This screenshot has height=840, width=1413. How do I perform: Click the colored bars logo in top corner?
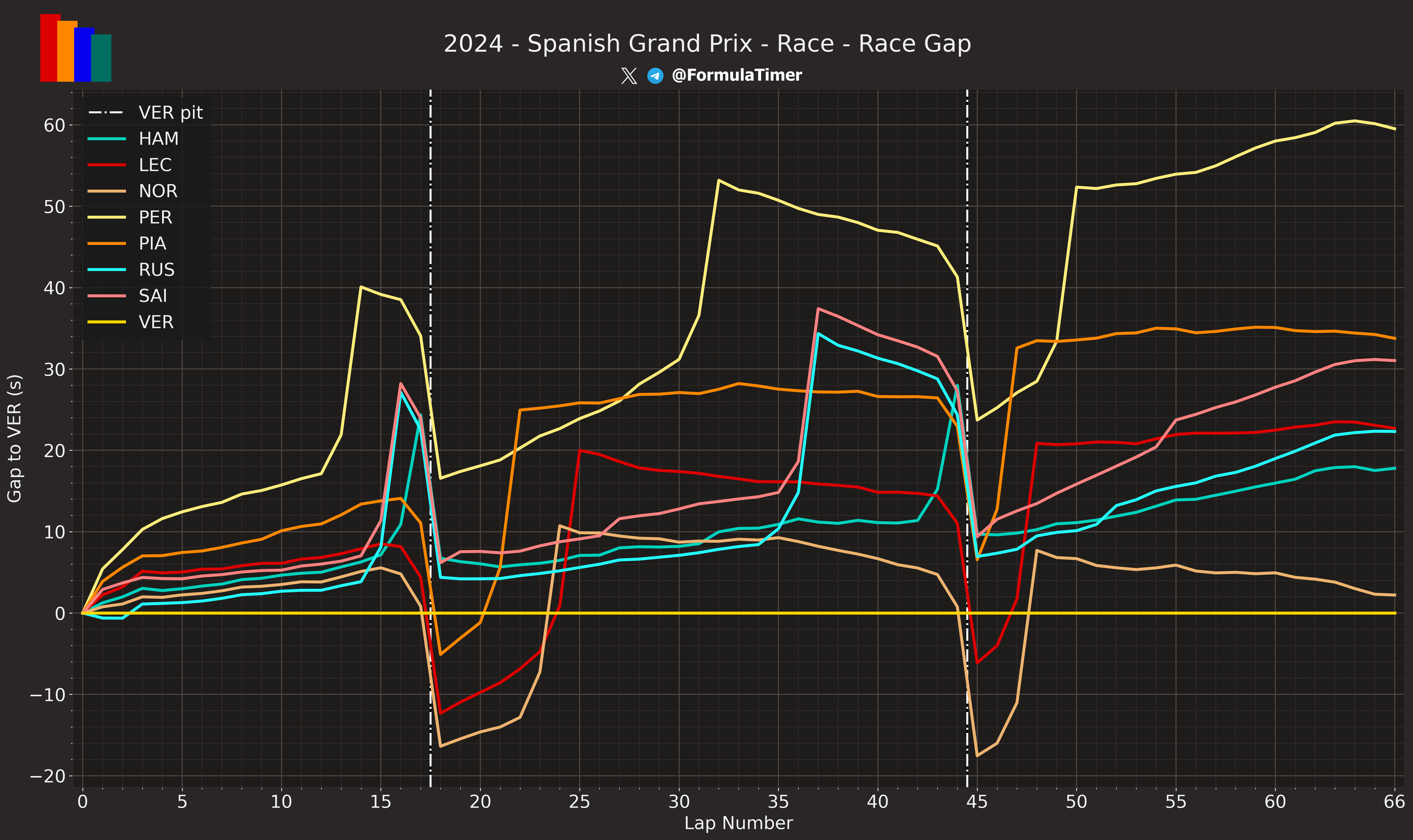[76, 48]
